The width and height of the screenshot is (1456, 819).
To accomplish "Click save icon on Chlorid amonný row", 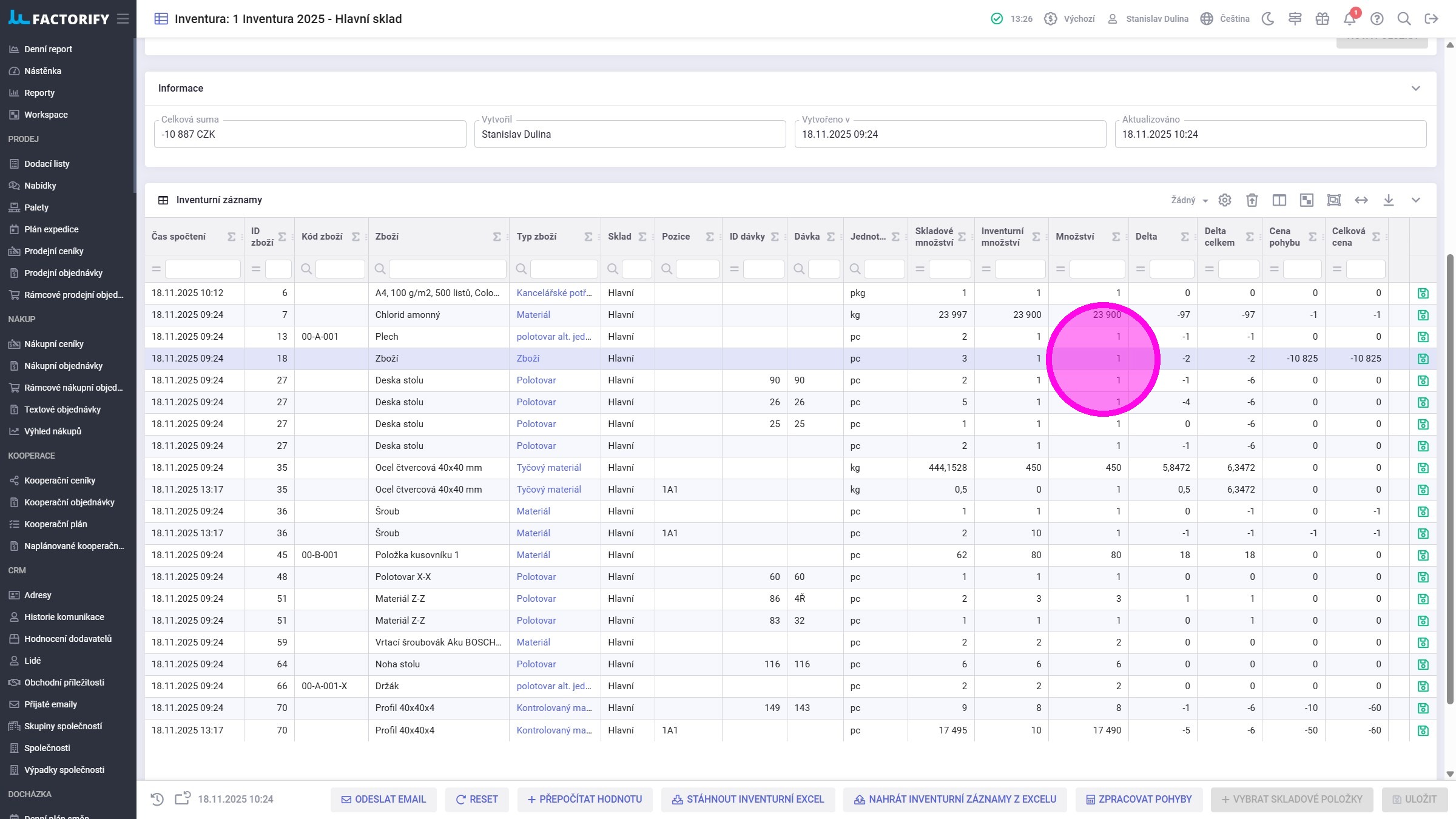I will (x=1423, y=315).
